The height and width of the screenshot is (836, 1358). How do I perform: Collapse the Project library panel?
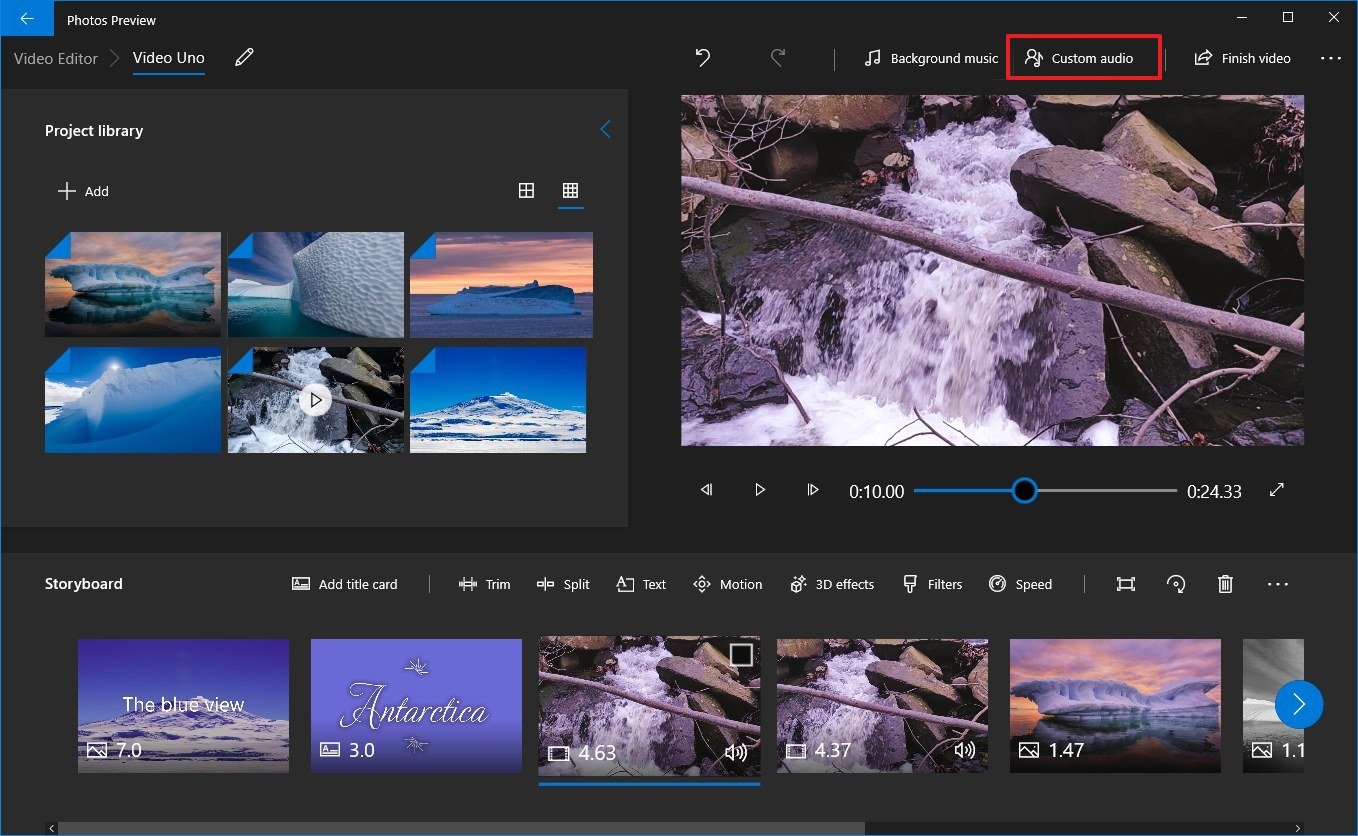[605, 130]
